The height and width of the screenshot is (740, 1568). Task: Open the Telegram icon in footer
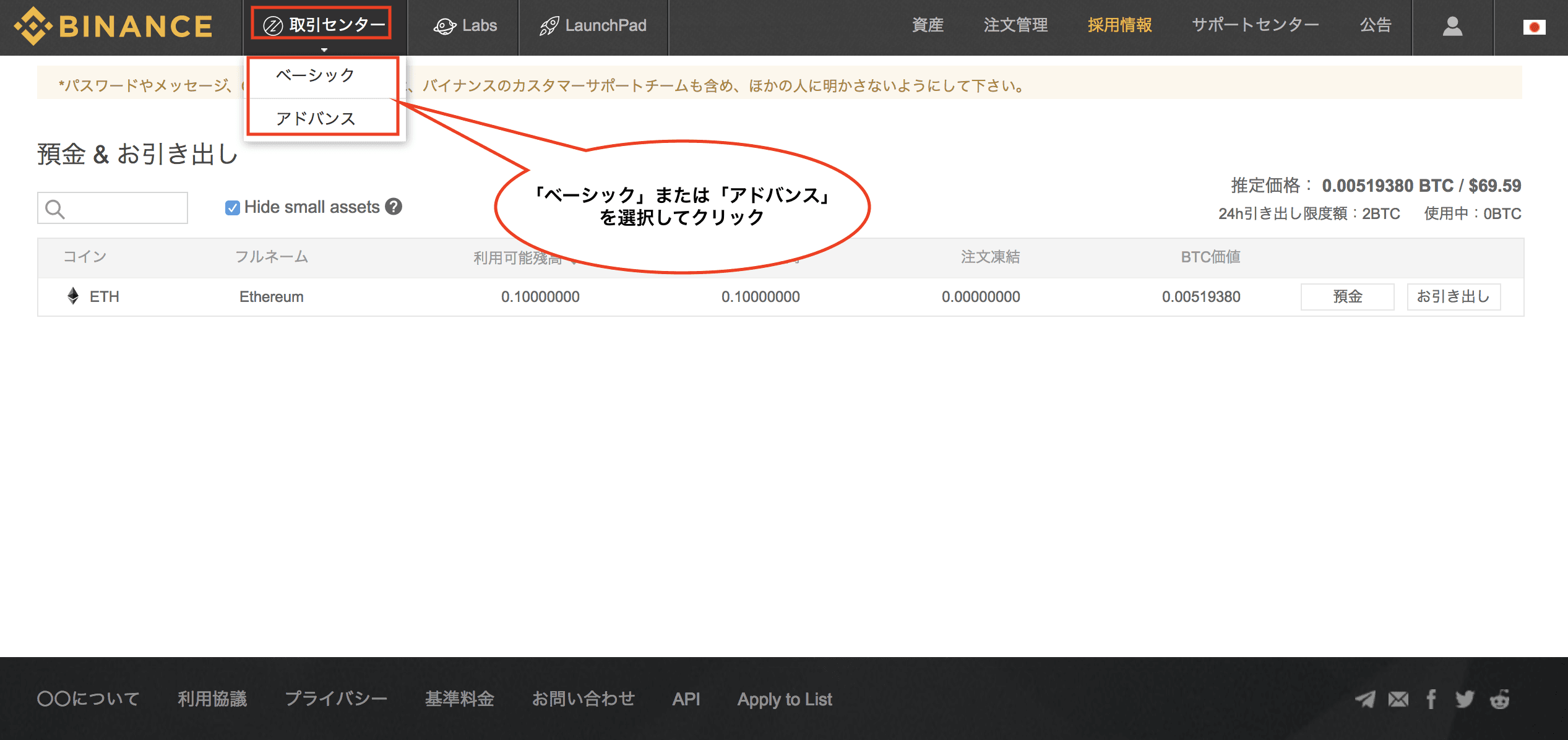1365,700
